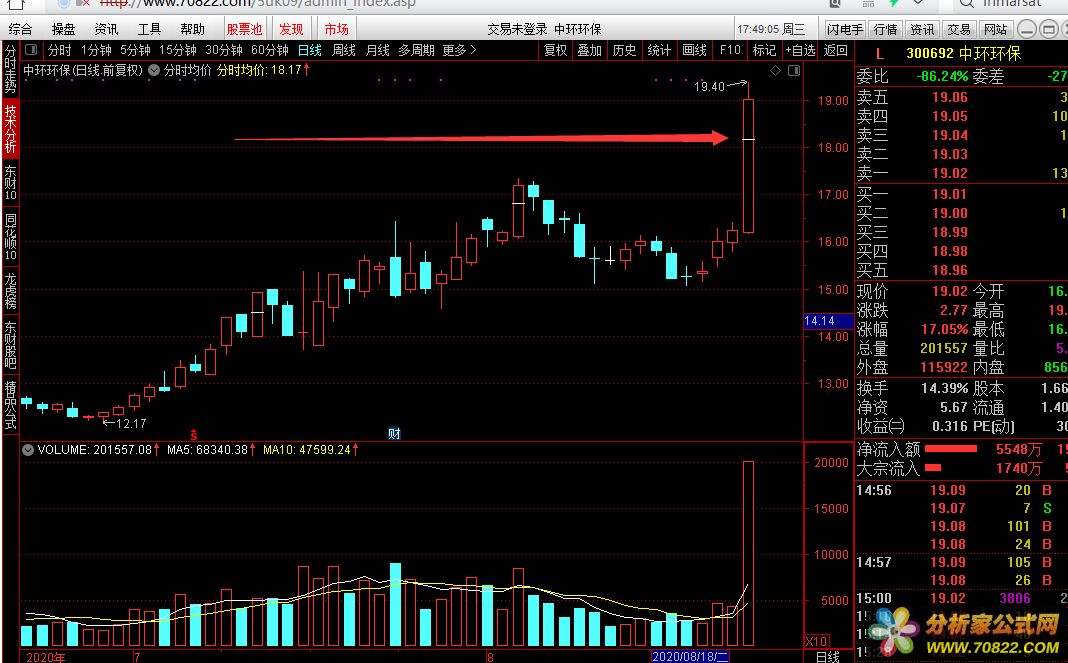Expand the VOLUME indicator dropdown arrow
Viewport: 1068px width, 663px height.
point(27,450)
